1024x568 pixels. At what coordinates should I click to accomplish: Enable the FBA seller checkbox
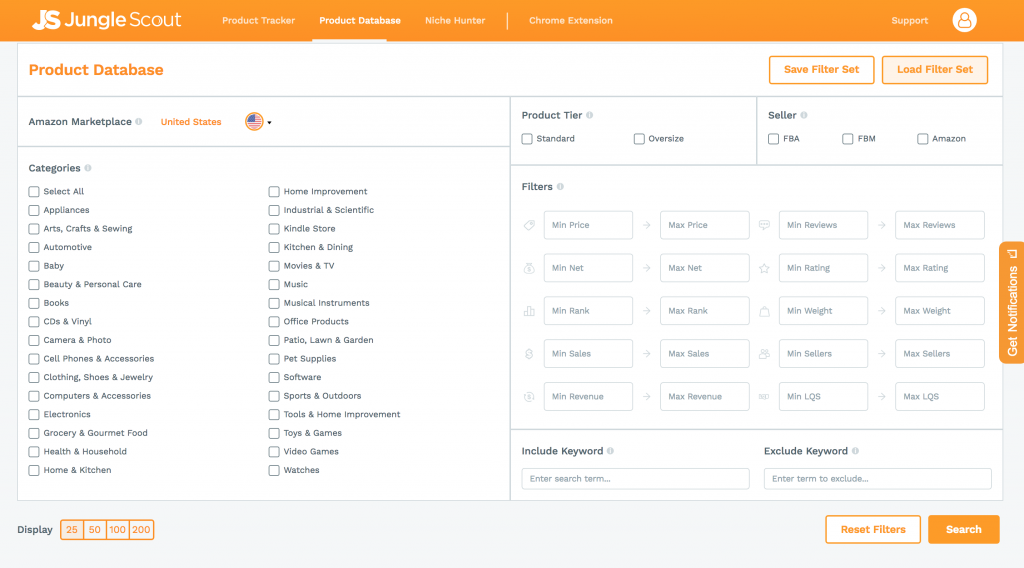(x=774, y=139)
